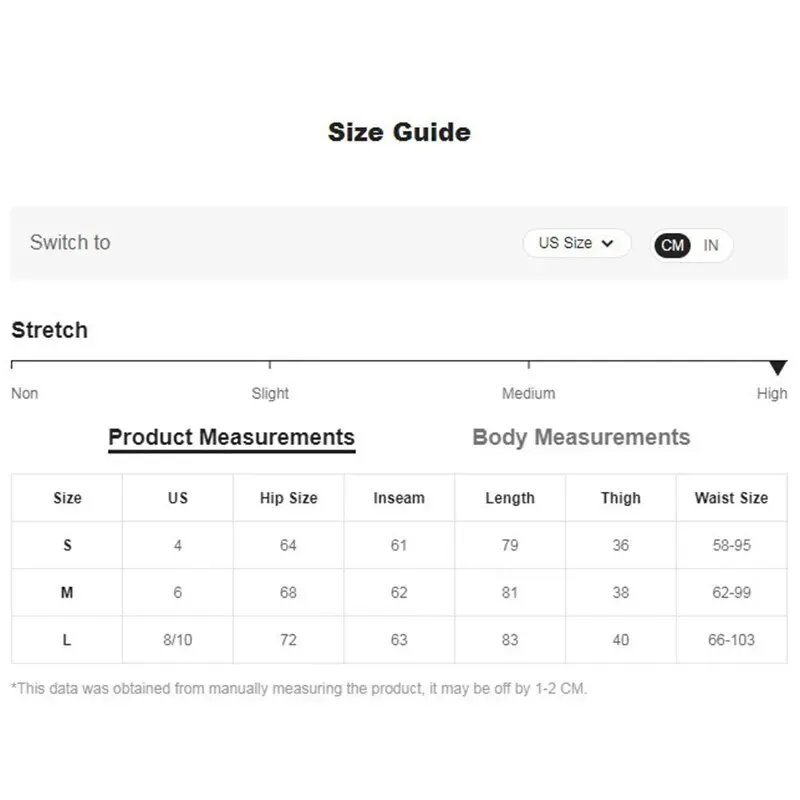Click the Waist Size column header

(x=732, y=498)
